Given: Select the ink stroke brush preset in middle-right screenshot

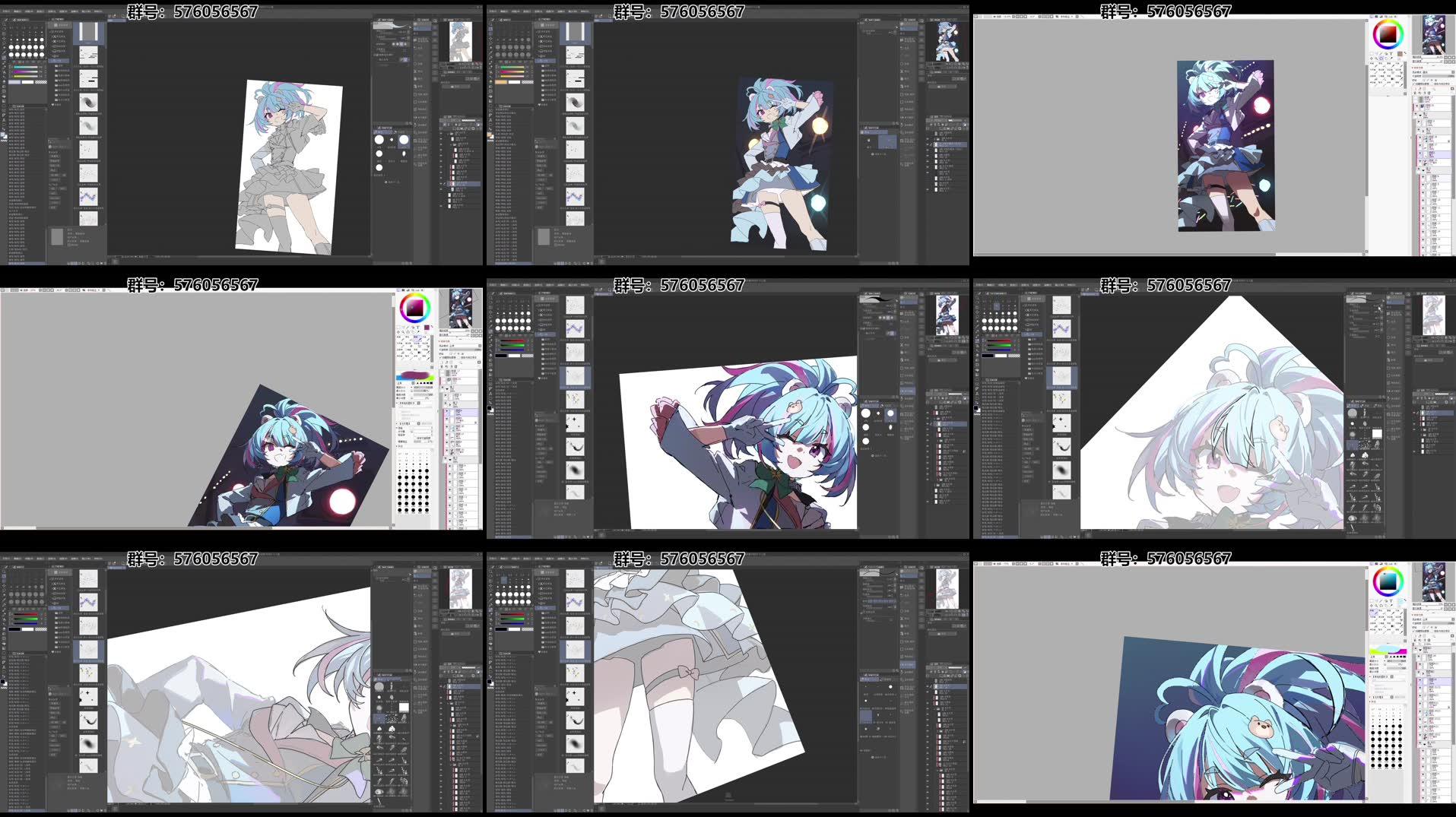Looking at the screenshot, I should coord(1062,446).
